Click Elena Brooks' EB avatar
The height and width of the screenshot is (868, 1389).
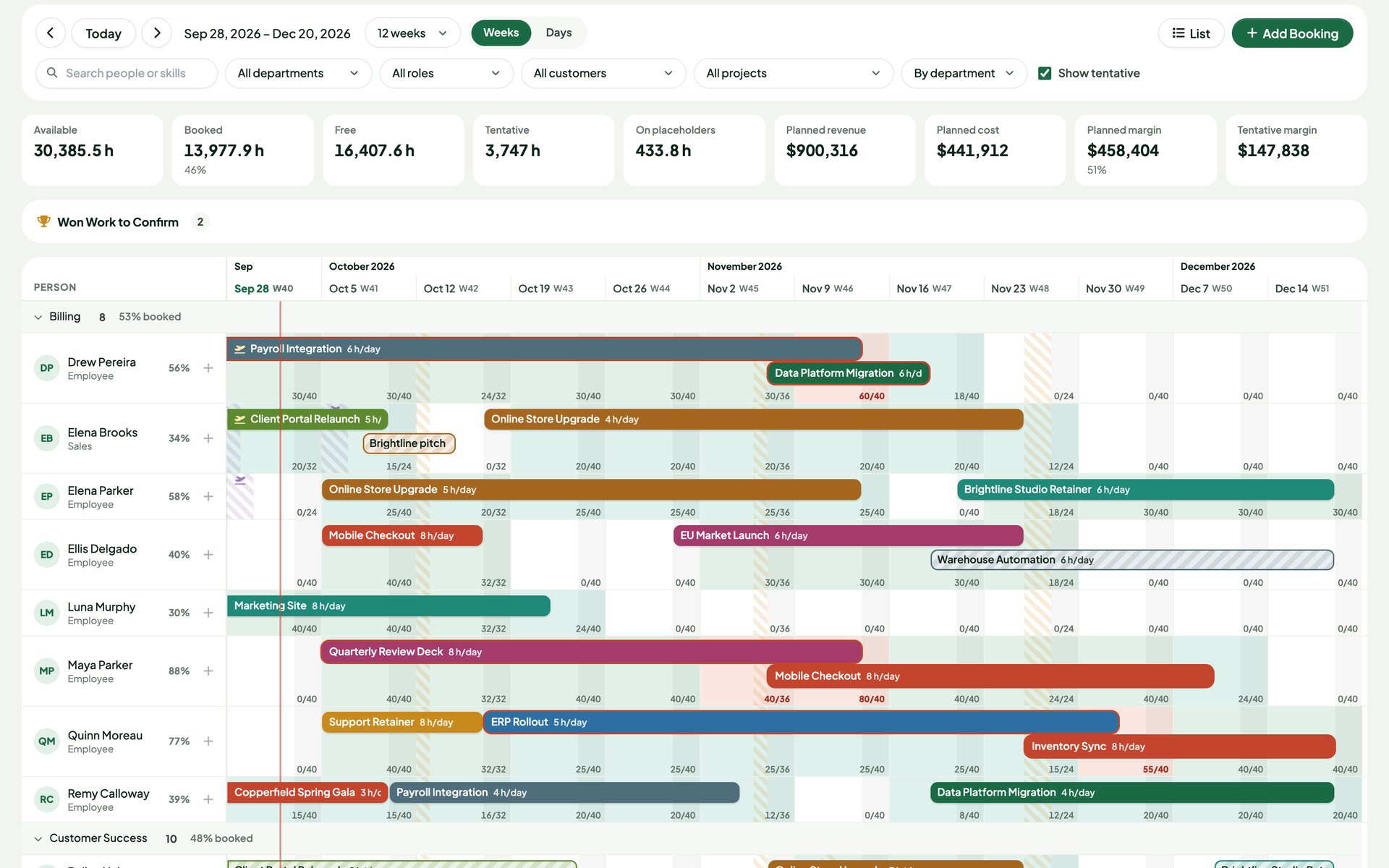pyautogui.click(x=47, y=438)
